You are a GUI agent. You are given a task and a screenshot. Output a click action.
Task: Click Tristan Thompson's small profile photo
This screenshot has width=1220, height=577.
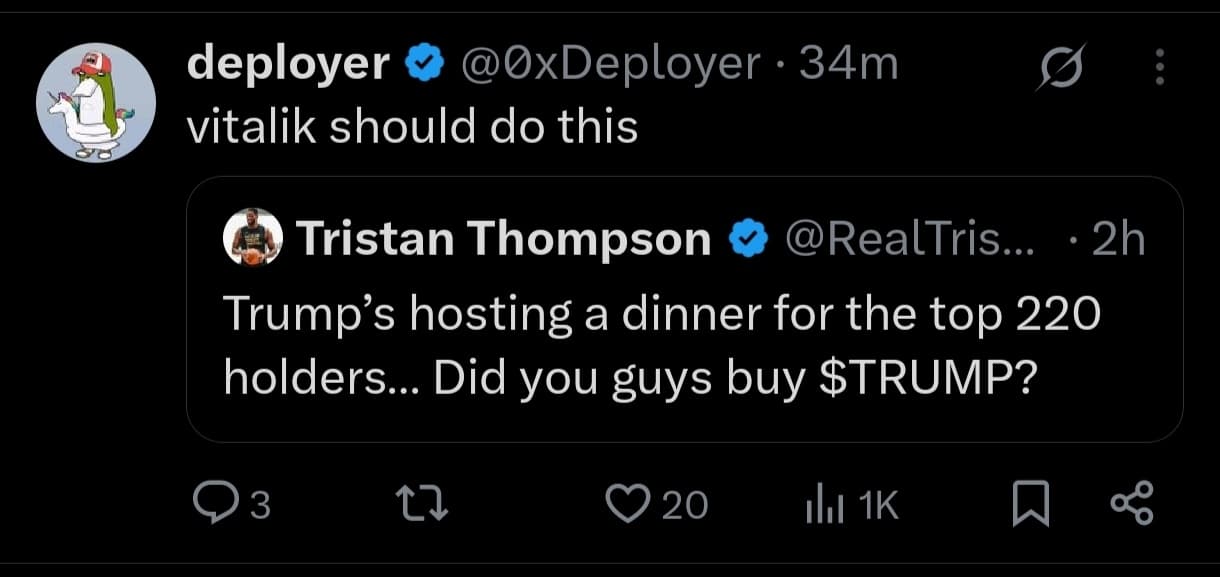[x=252, y=238]
